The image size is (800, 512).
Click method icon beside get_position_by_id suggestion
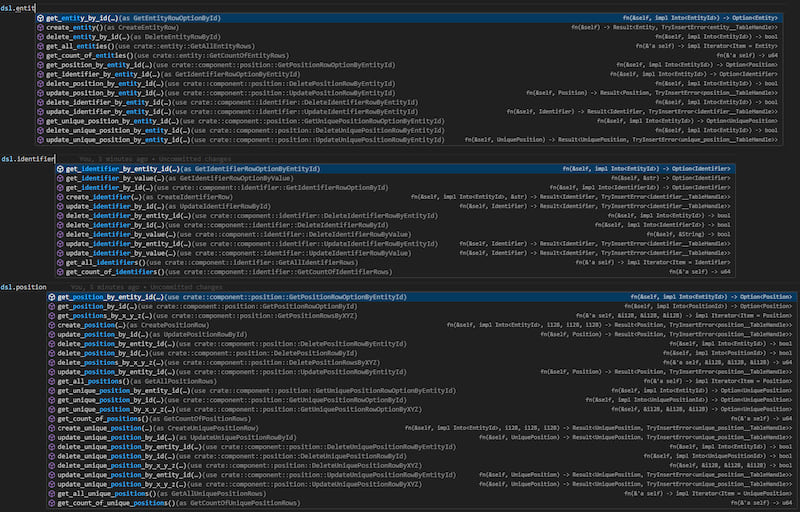coord(52,307)
